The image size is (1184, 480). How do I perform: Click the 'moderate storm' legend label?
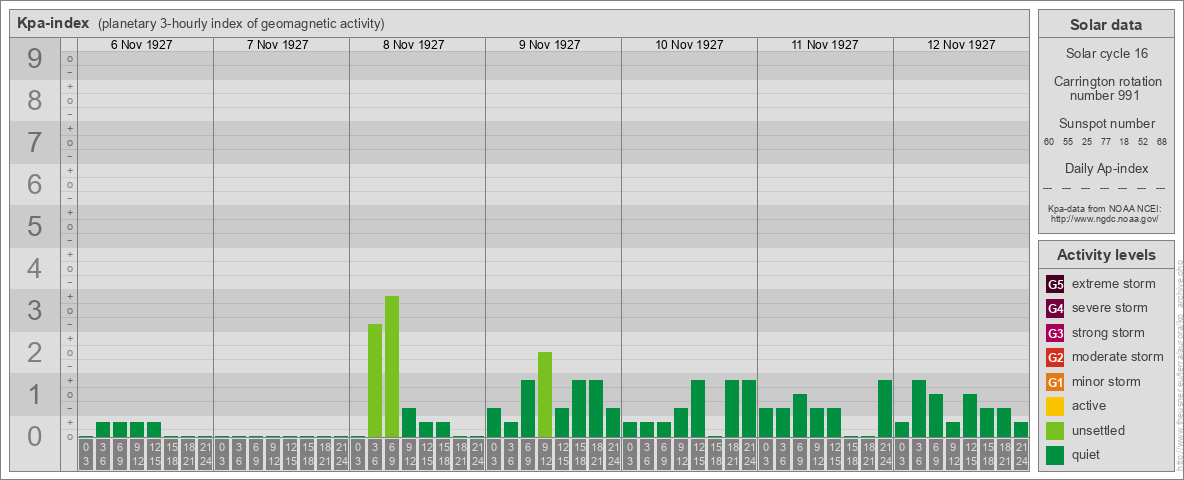(1118, 357)
